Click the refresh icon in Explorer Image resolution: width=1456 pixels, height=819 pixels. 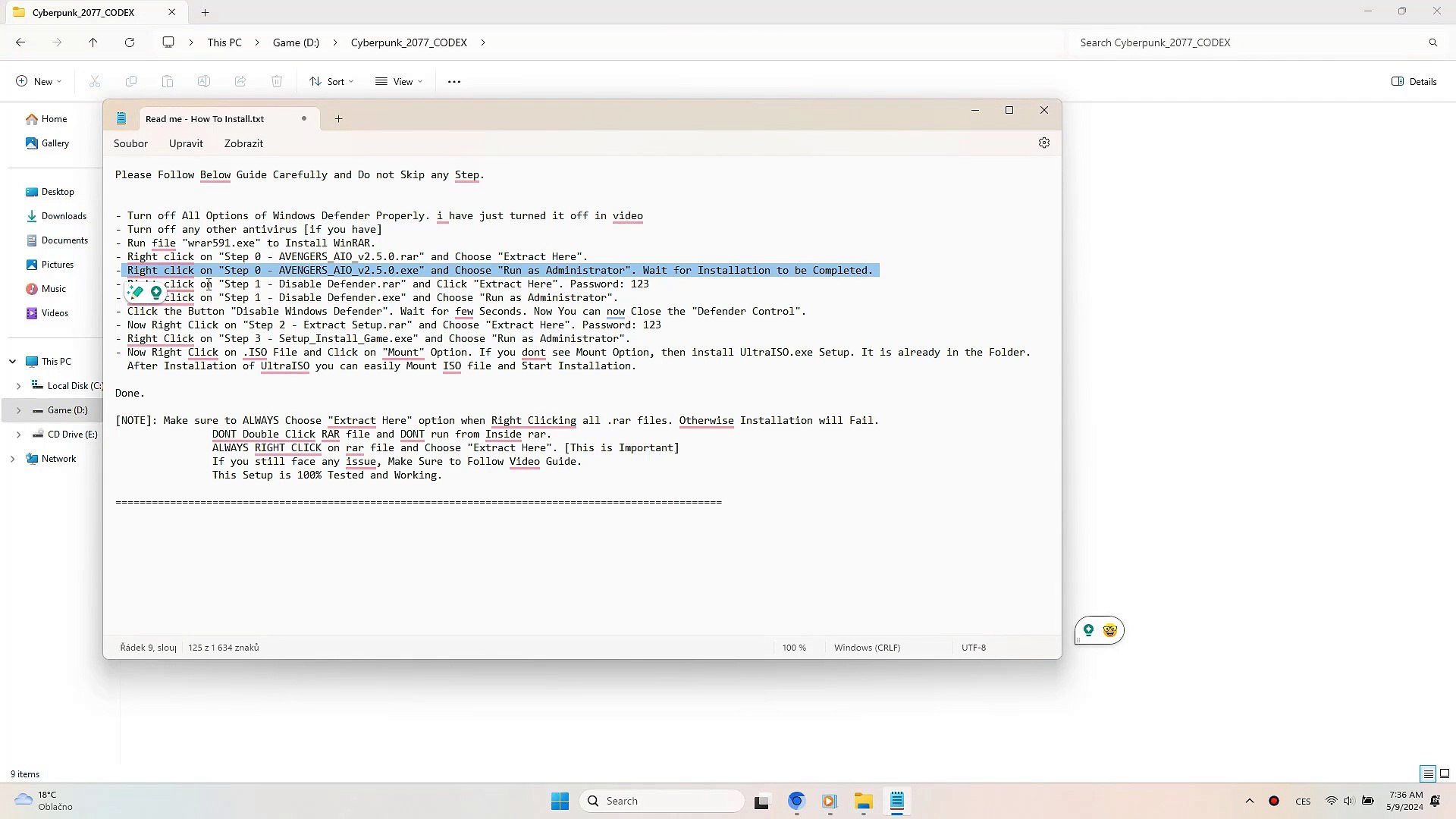pos(130,42)
